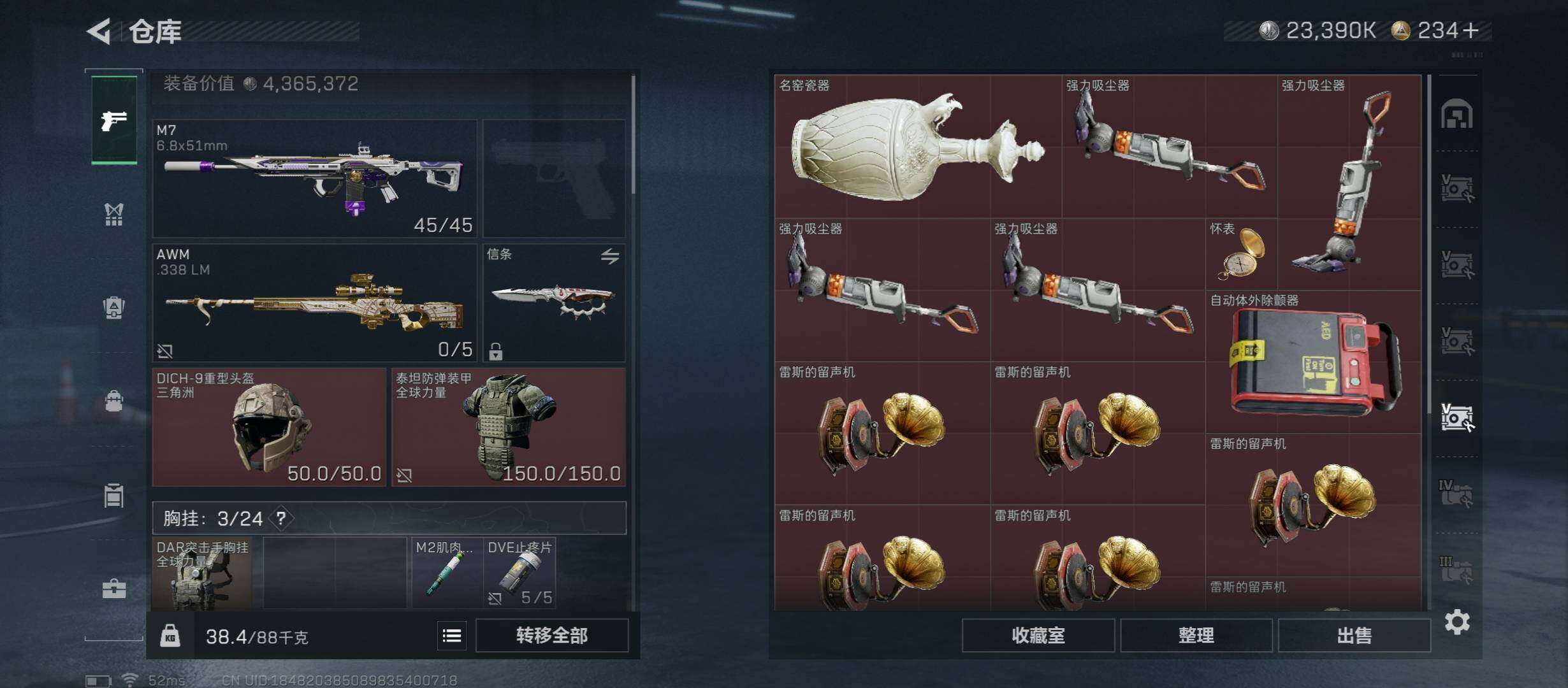Toggle the lock icon on 信条 knife slot

pyautogui.click(x=496, y=351)
